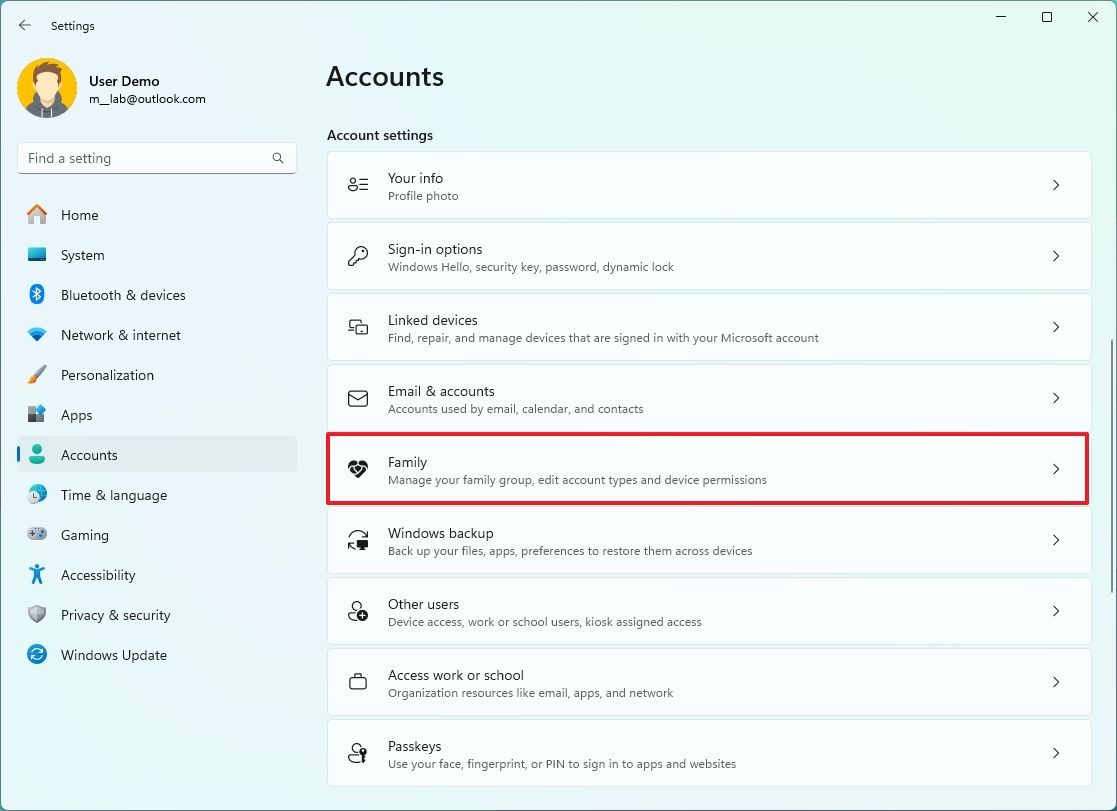The width and height of the screenshot is (1117, 811).
Task: Click the Gaming controller icon
Action: pos(36,535)
